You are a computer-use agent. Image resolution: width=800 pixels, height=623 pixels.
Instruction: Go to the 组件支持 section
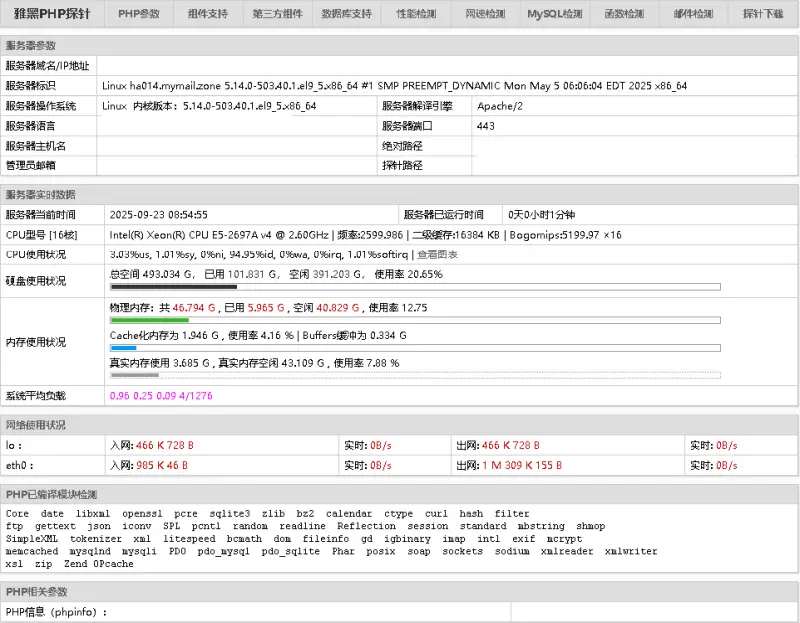tap(208, 14)
